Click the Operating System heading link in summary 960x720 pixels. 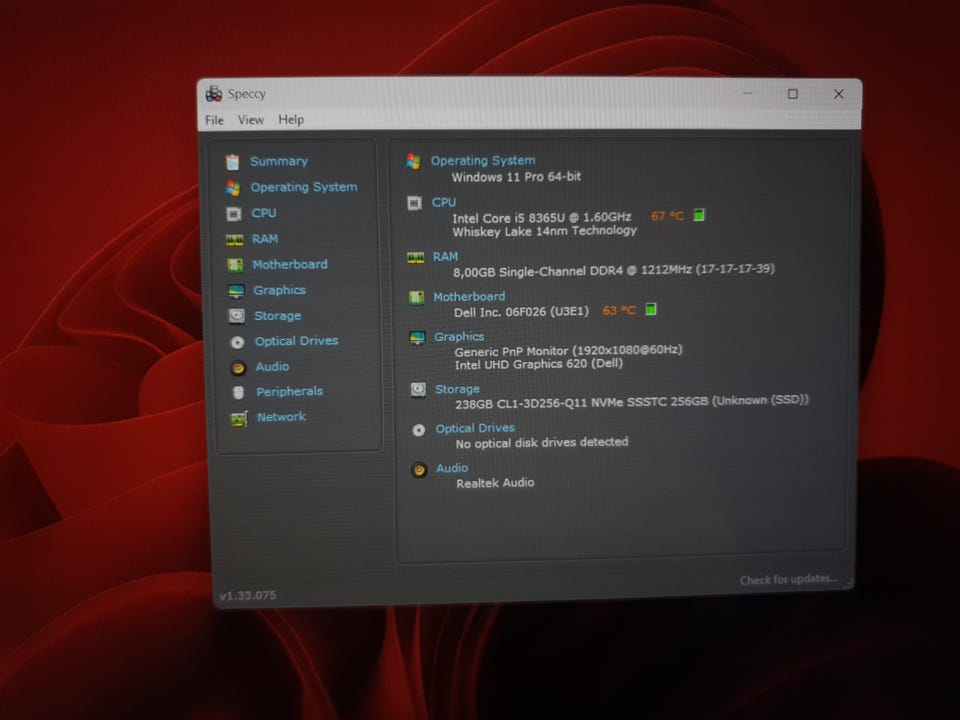[483, 160]
